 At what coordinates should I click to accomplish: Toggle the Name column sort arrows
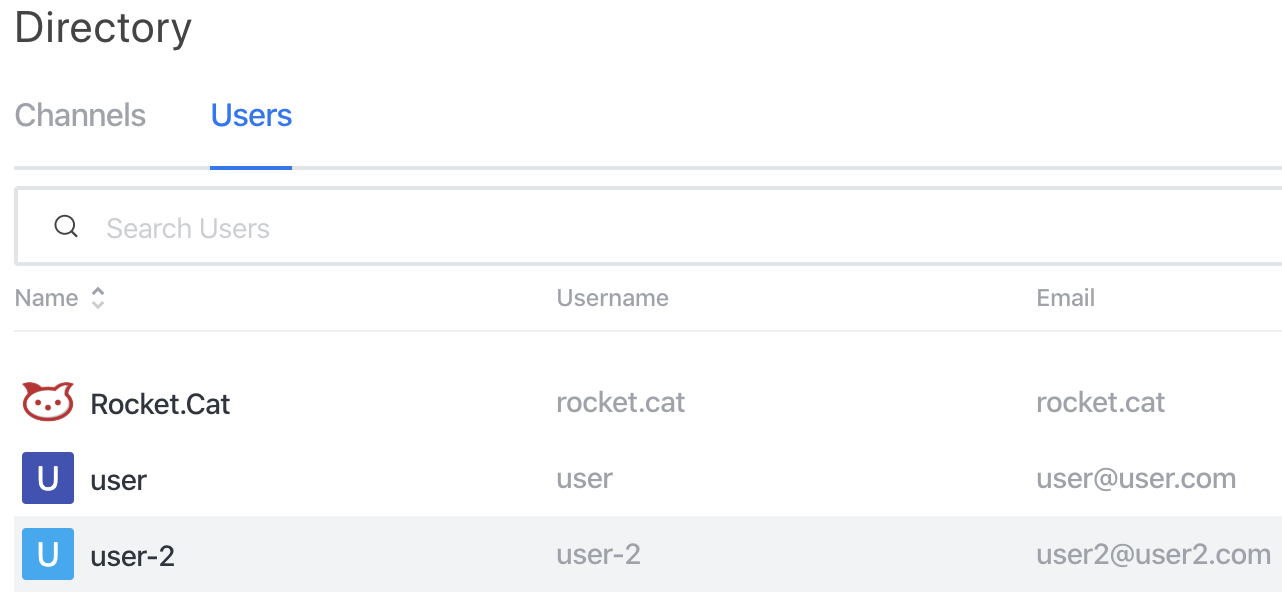coord(98,298)
